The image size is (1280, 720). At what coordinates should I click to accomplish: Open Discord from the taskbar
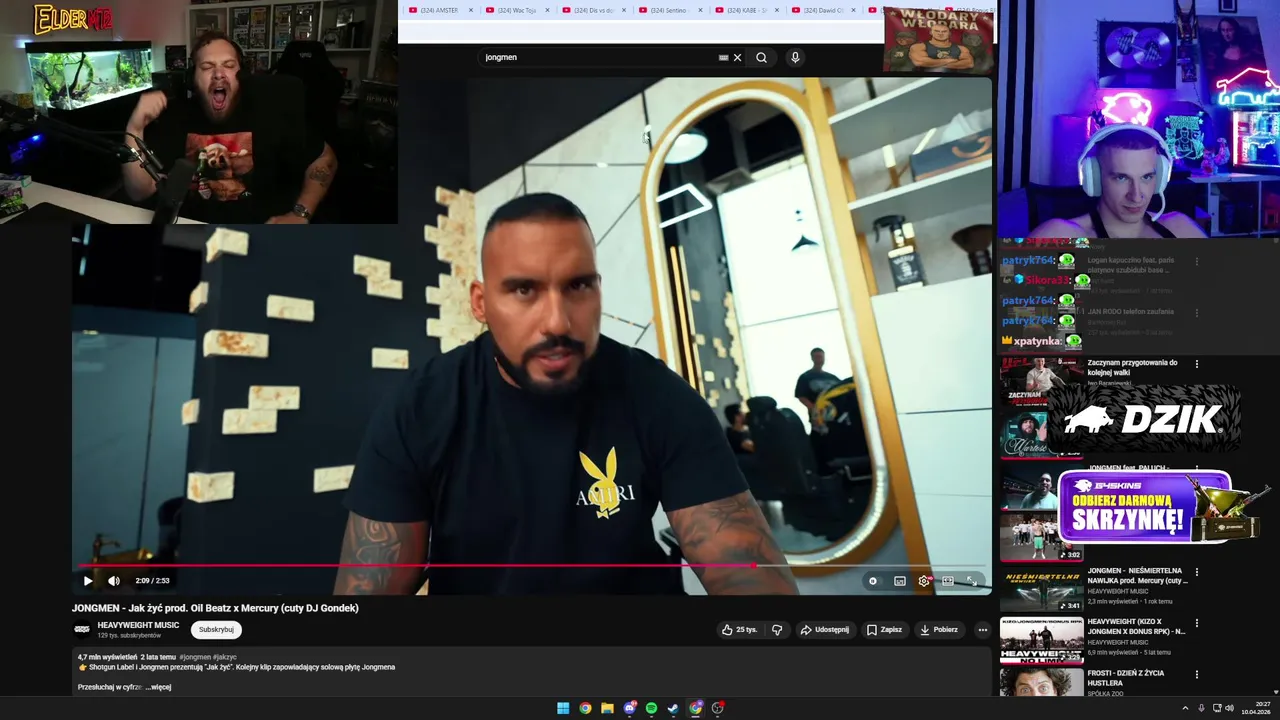(629, 708)
